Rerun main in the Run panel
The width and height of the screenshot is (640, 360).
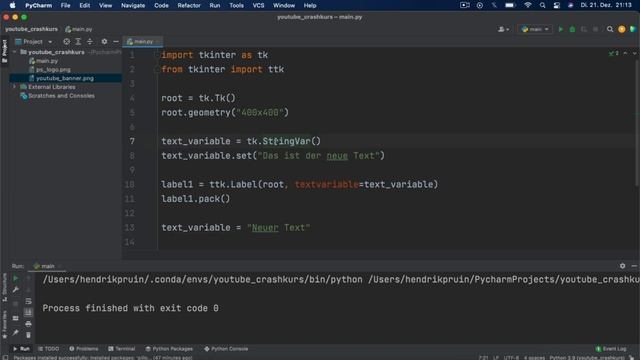[x=16, y=279]
